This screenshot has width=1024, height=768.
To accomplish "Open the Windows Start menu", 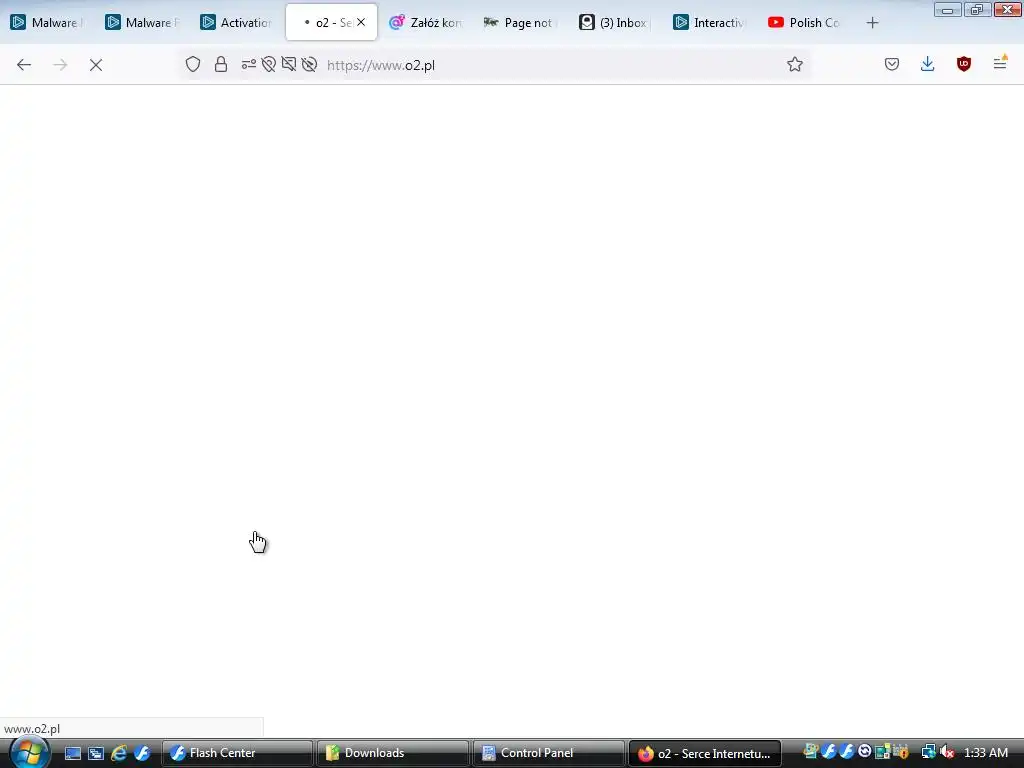I will tap(28, 753).
